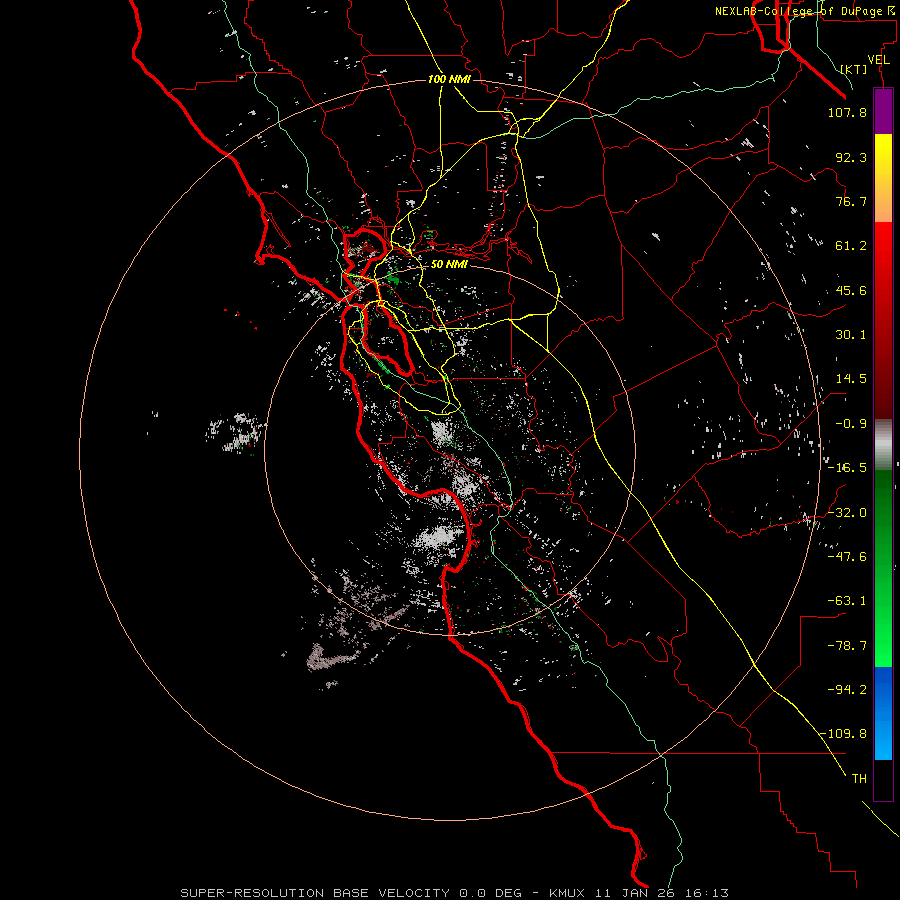
Task: Click the -0.9 velocity scale value
Action: coord(851,424)
